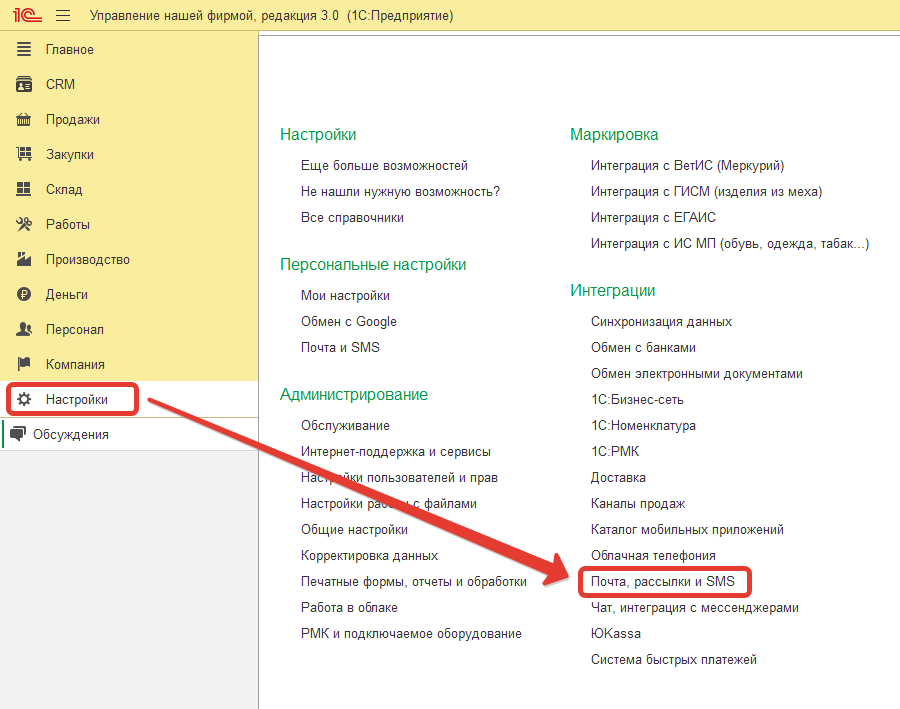Open Обмен с банками
900x709 pixels.
[643, 347]
